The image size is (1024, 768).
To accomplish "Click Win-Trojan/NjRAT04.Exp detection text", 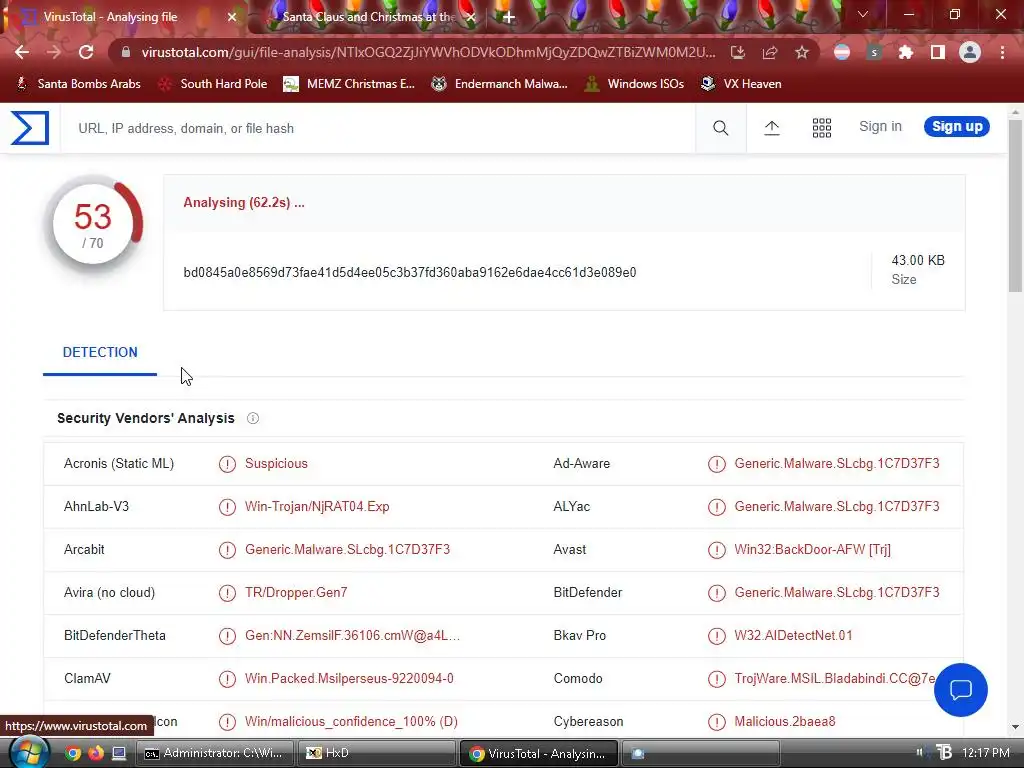I will pos(317,507).
